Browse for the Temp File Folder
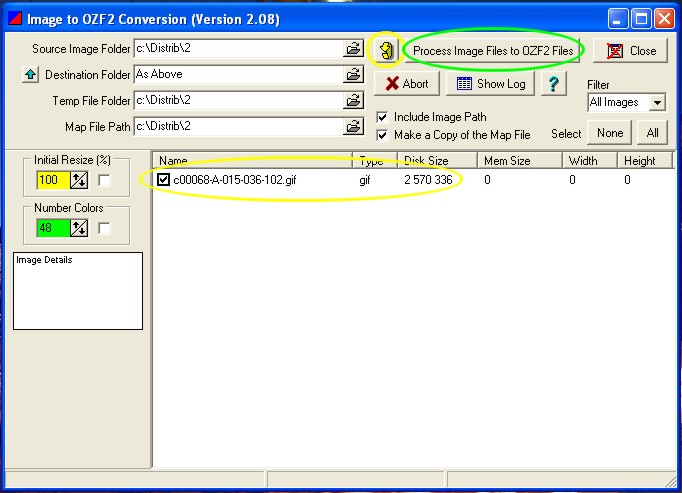 [353, 101]
